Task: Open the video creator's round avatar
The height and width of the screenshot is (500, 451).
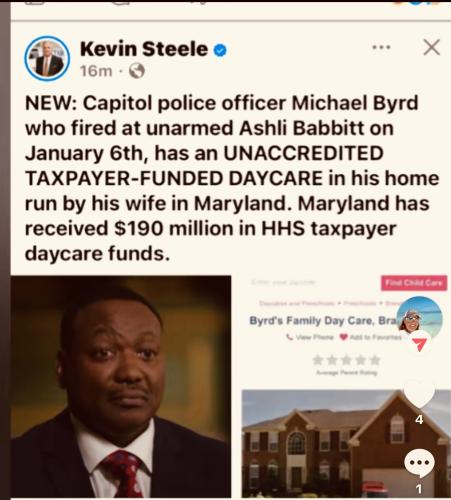Action: tap(419, 317)
